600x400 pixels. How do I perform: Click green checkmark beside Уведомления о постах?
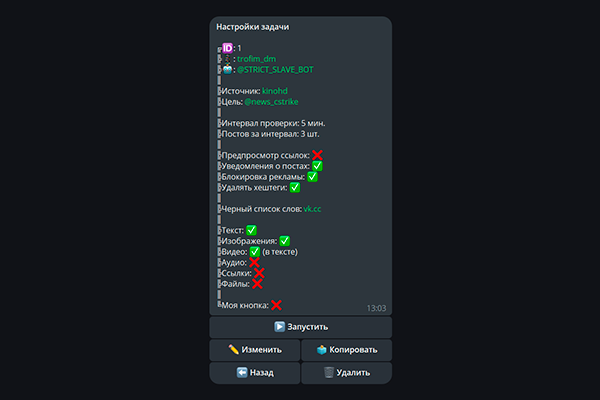coord(317,166)
